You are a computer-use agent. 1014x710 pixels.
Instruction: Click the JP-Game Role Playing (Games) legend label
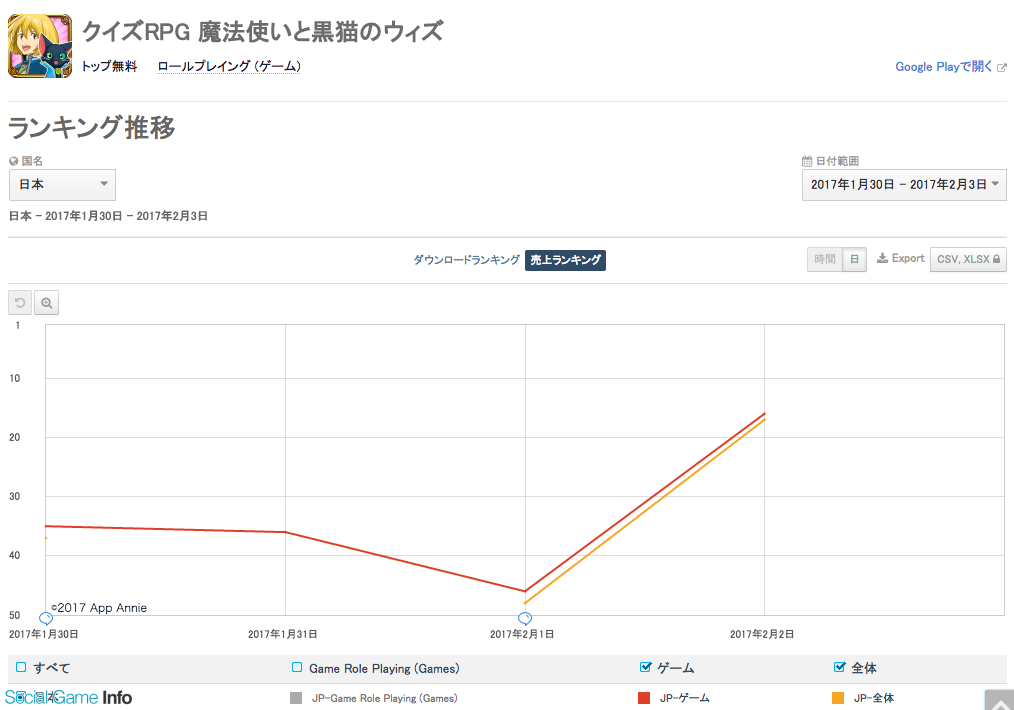pos(385,698)
